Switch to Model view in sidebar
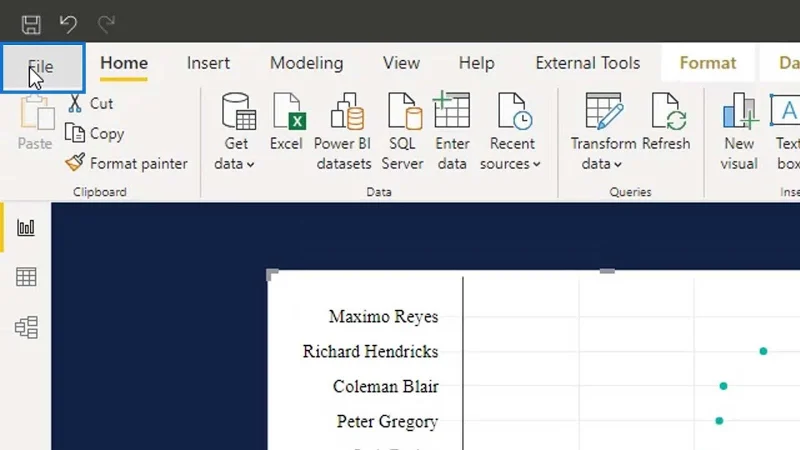 coord(26,327)
